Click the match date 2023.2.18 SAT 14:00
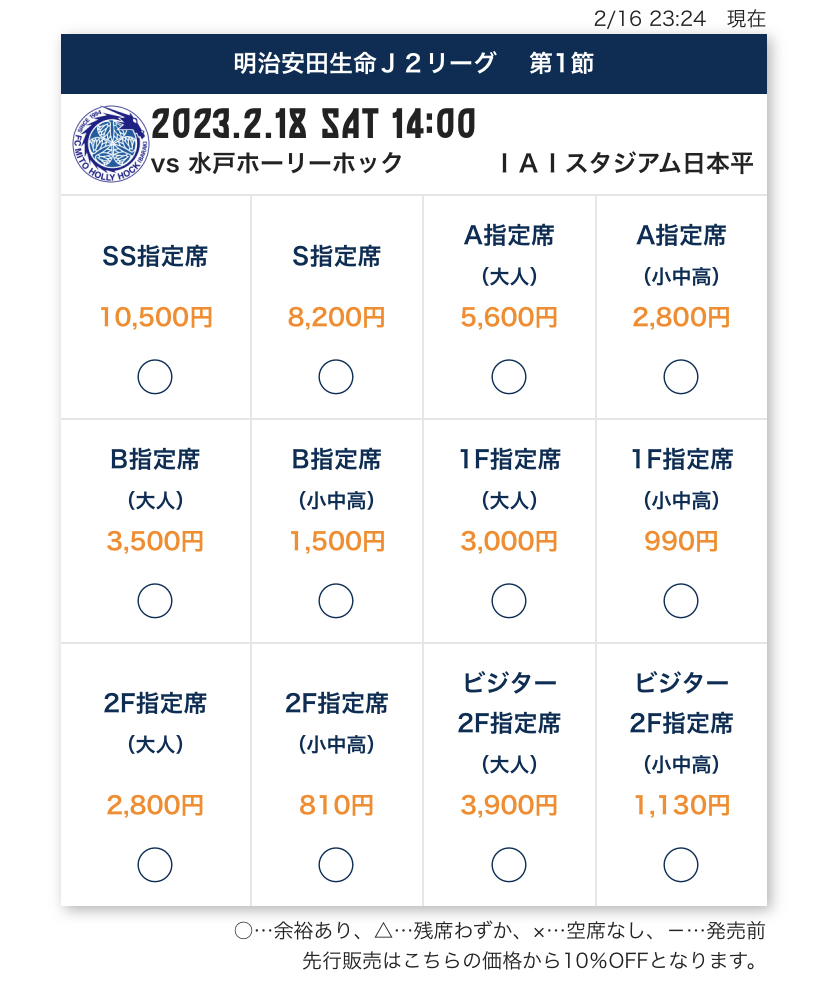This screenshot has height=988, width=828. (313, 123)
